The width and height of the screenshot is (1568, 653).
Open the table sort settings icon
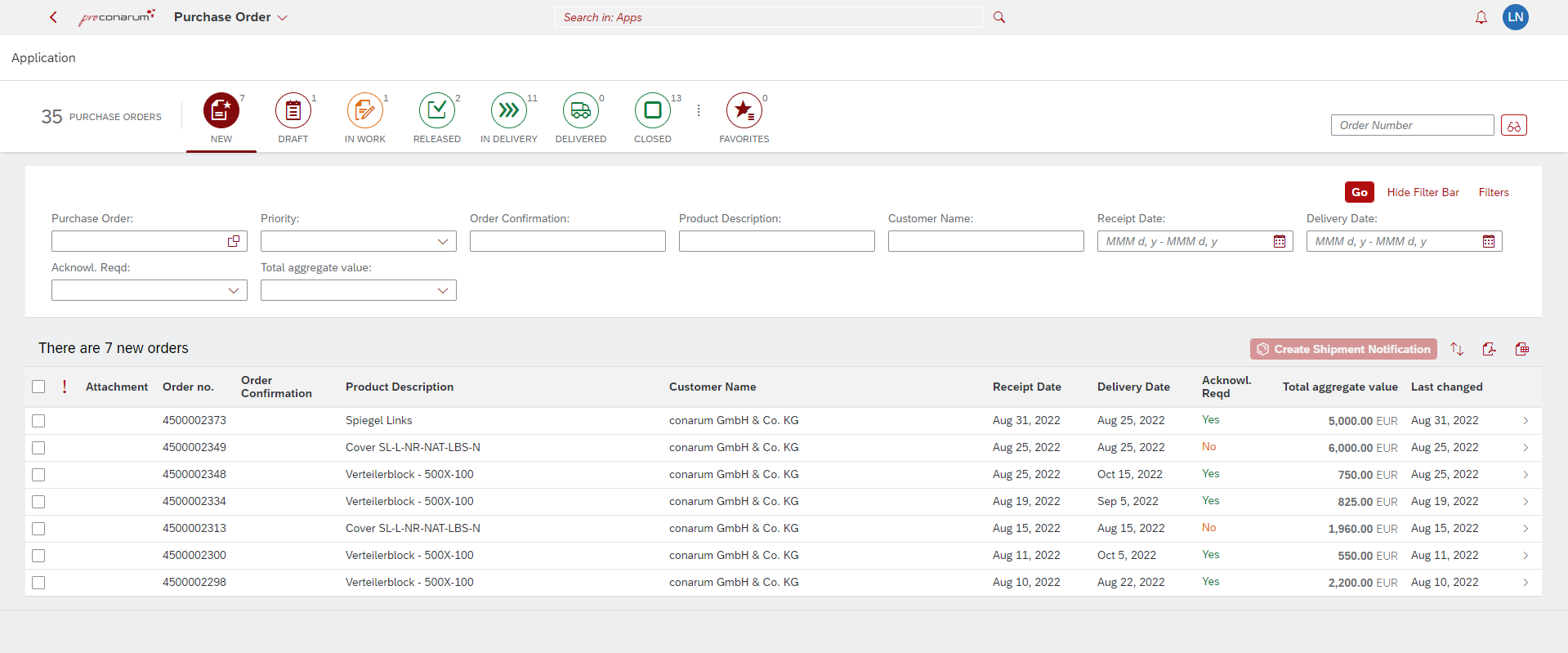[x=1457, y=349]
